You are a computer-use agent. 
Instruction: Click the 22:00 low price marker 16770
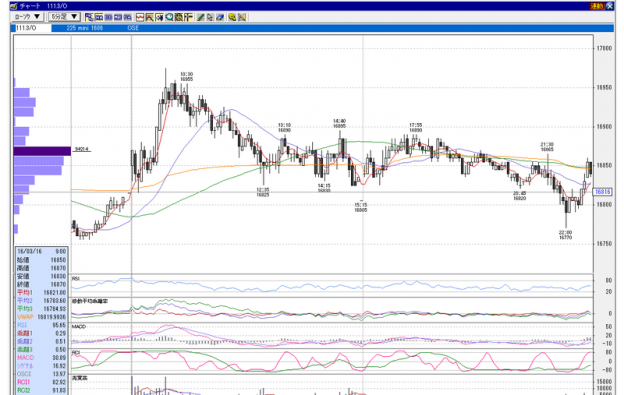pyautogui.click(x=565, y=235)
